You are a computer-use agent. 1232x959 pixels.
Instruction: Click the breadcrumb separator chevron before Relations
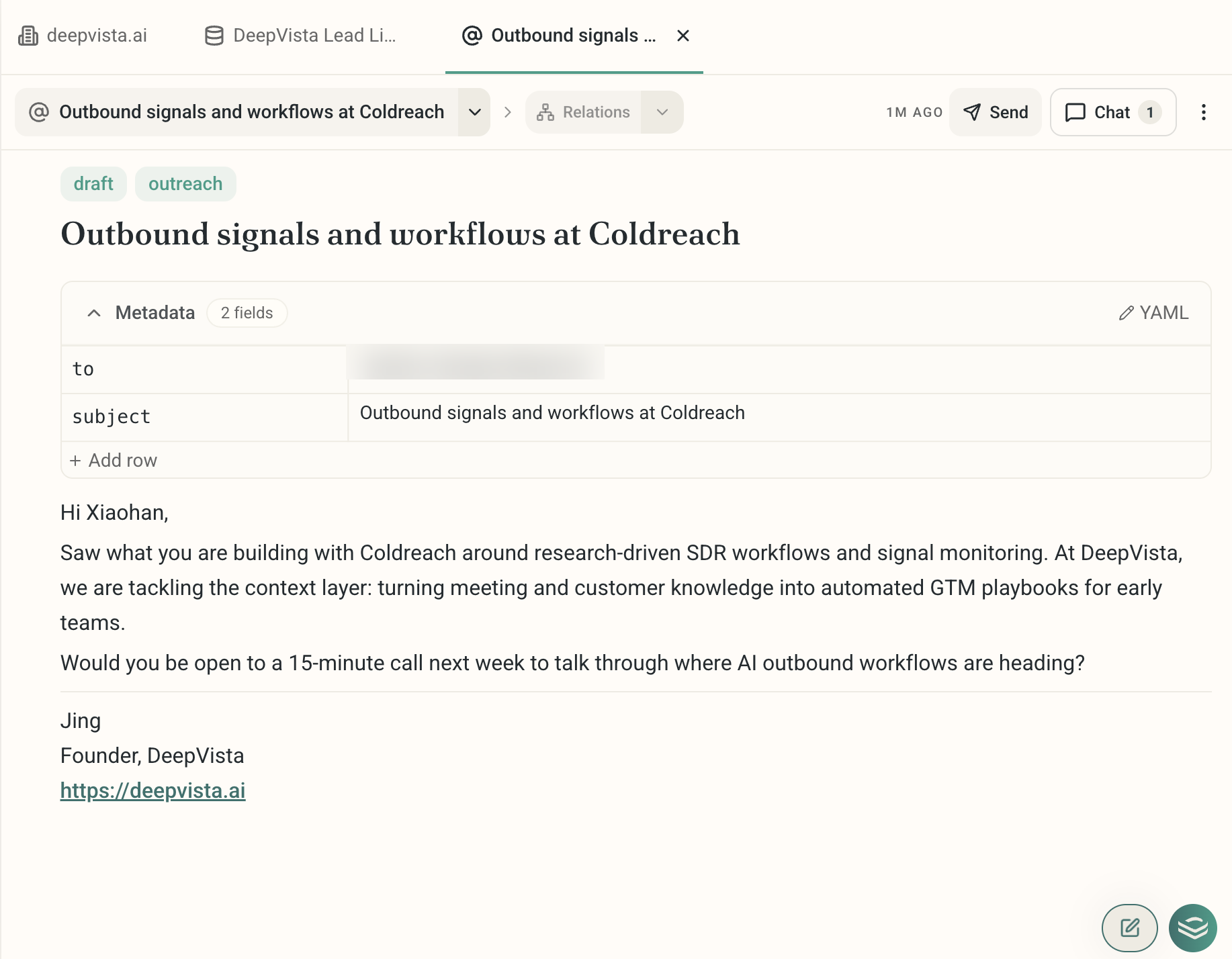click(x=508, y=112)
